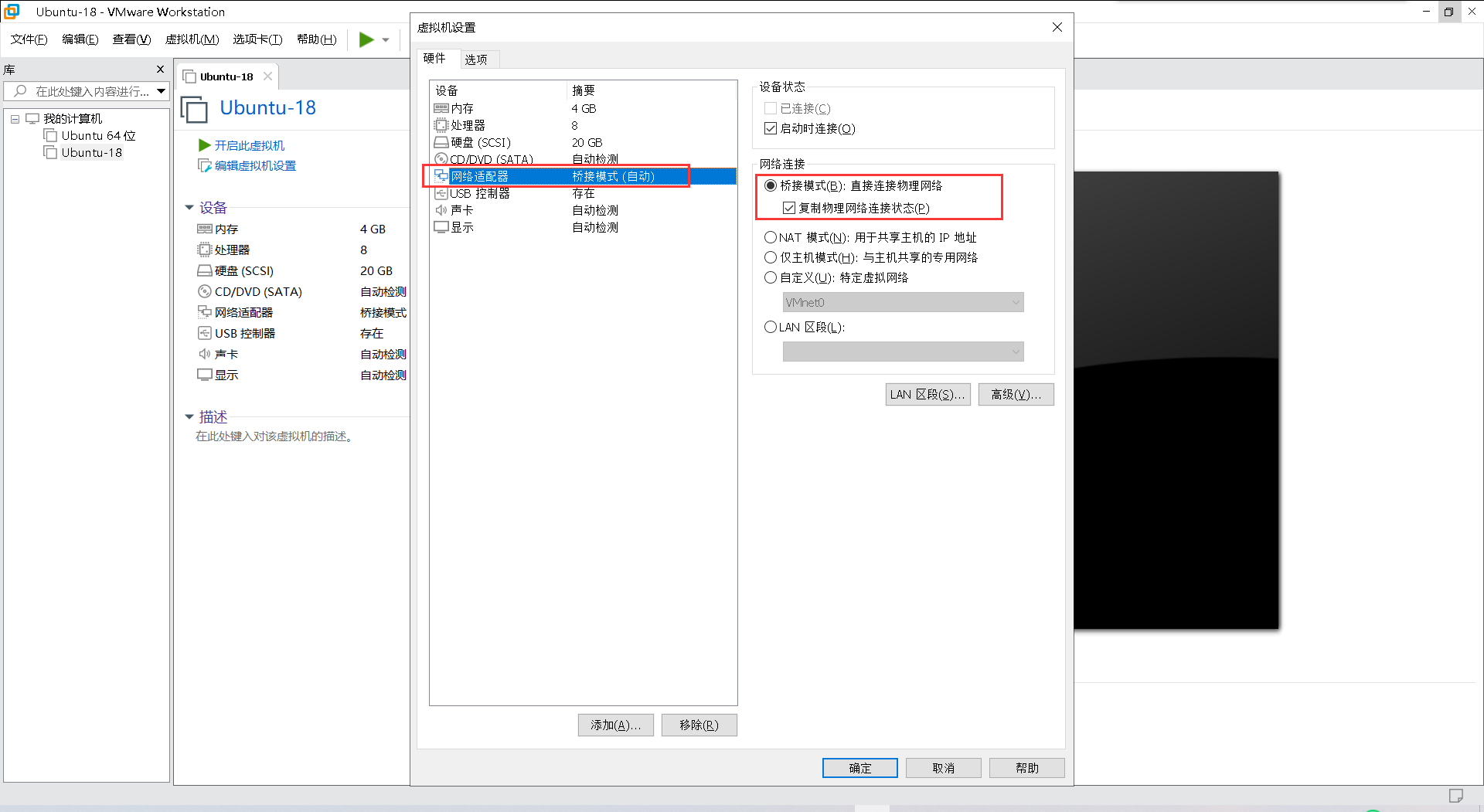Click the My Computer monitor icon in library tree

(32, 118)
